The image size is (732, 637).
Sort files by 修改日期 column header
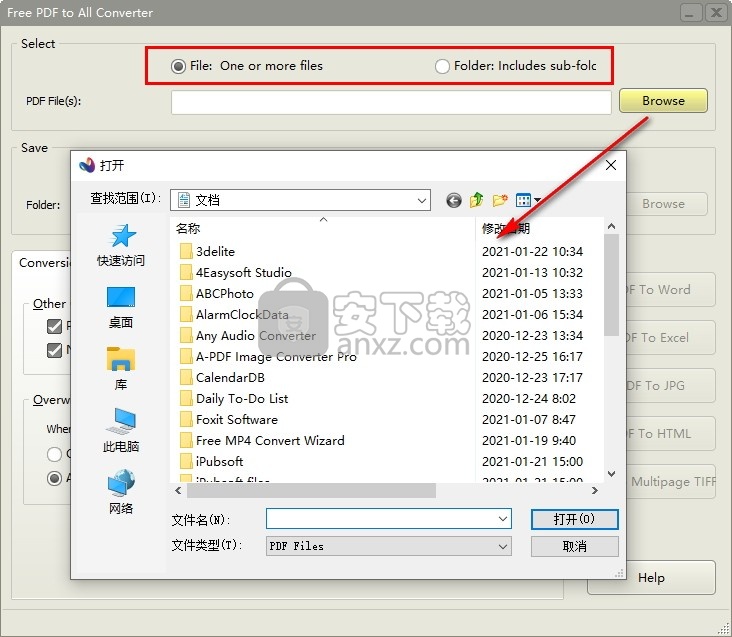click(506, 228)
